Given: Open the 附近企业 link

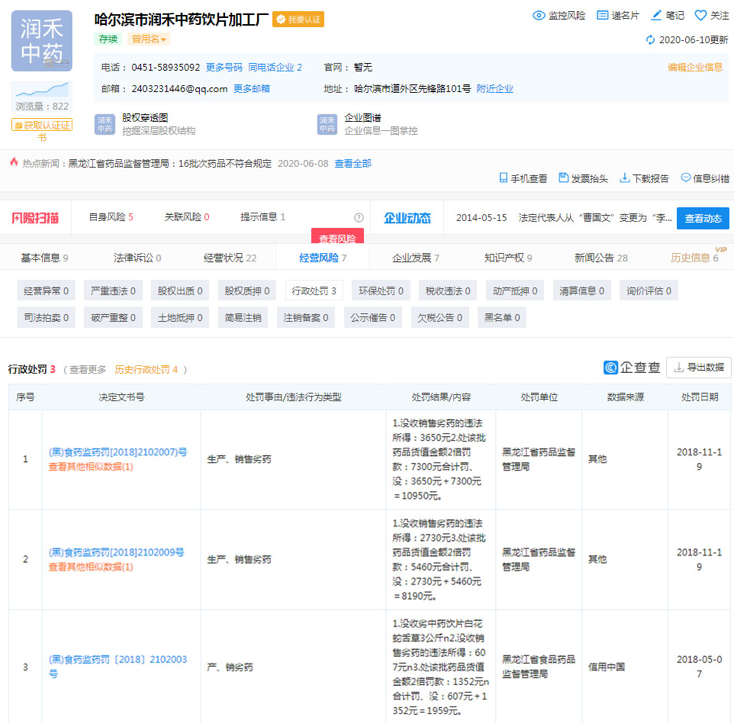Looking at the screenshot, I should (x=495, y=88).
